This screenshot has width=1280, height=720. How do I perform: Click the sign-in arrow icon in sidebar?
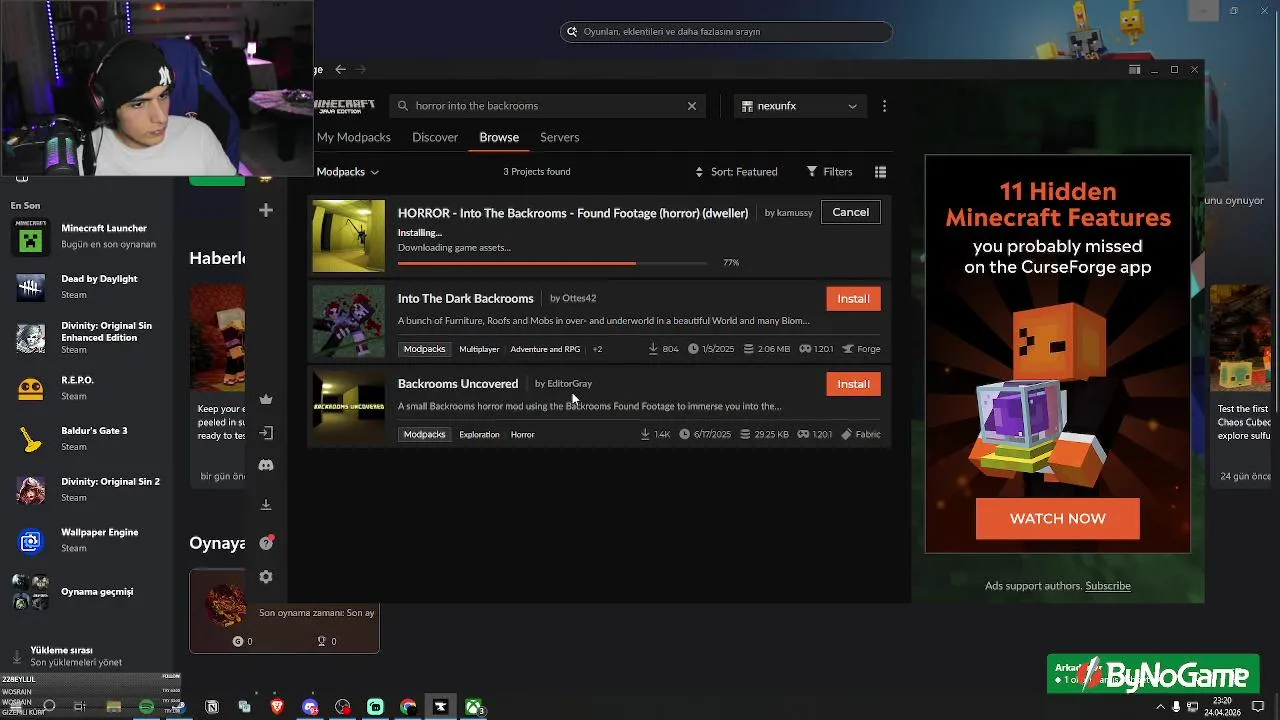point(266,433)
